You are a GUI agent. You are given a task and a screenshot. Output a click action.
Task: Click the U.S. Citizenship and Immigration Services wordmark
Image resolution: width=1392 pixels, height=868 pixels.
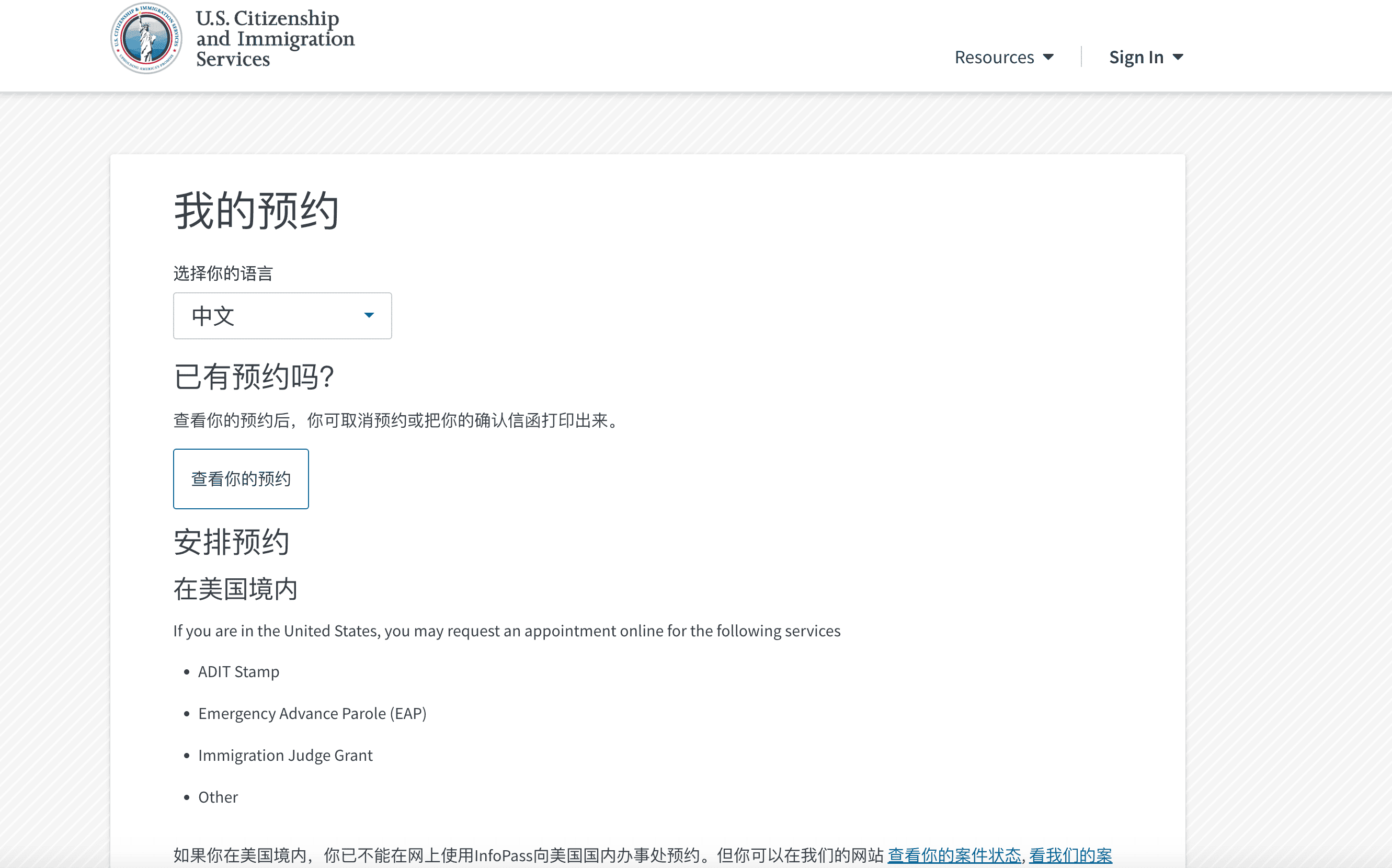coord(275,39)
